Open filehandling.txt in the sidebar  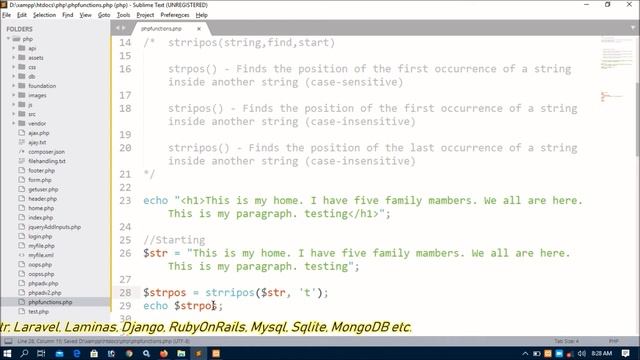[47, 161]
